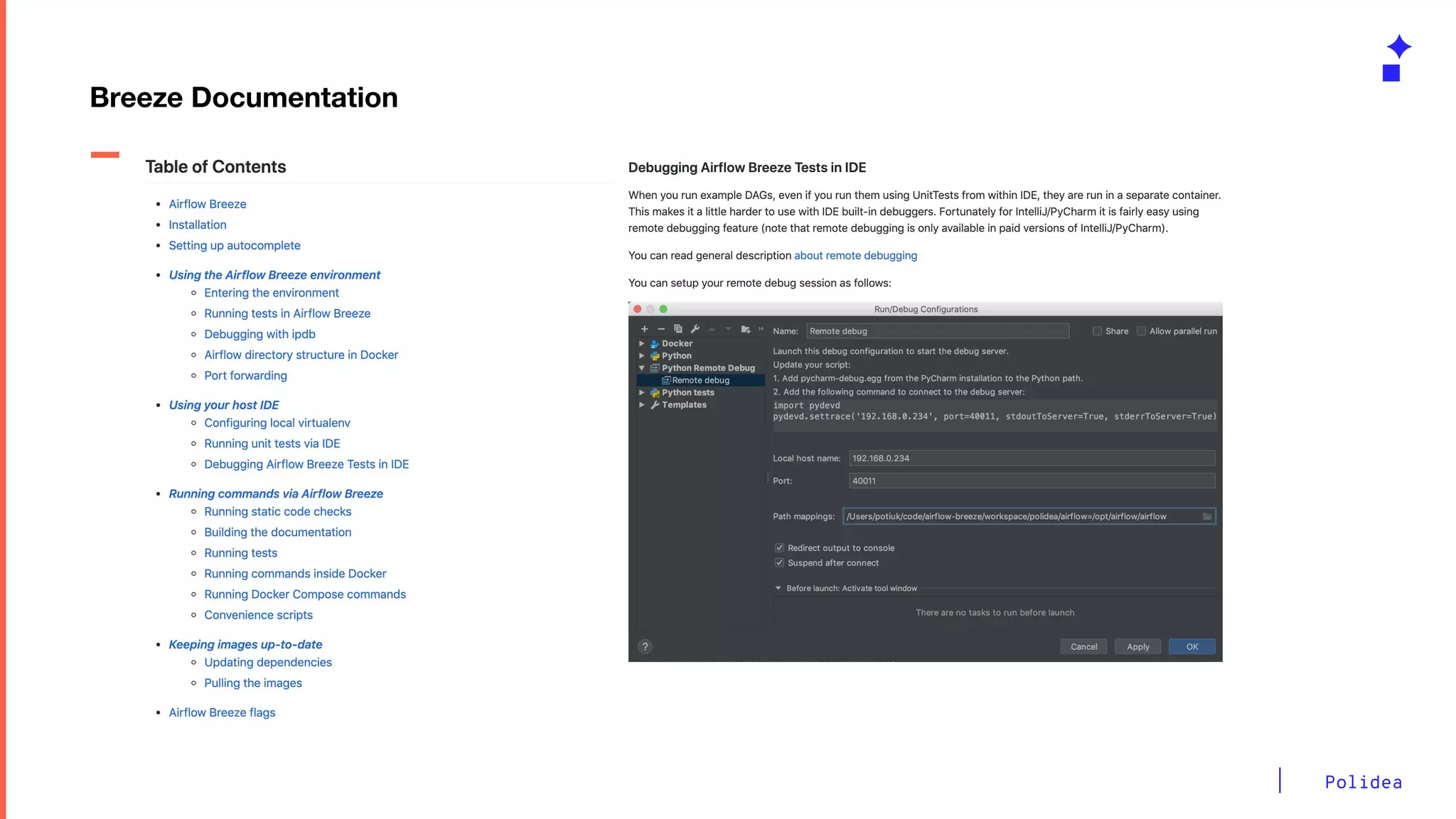The image size is (1456, 819).
Task: Click the blue star logo top right
Action: tap(1399, 47)
